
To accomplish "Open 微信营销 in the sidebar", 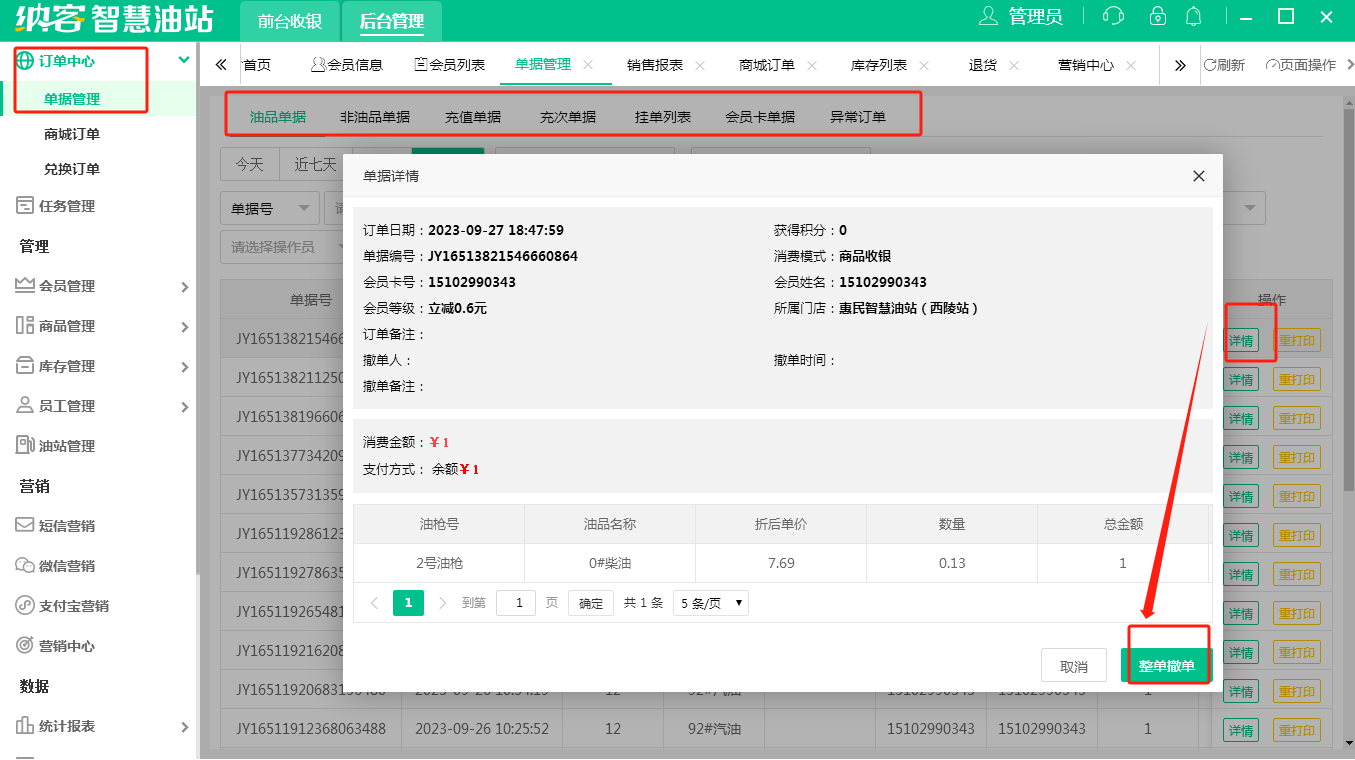I will [66, 566].
